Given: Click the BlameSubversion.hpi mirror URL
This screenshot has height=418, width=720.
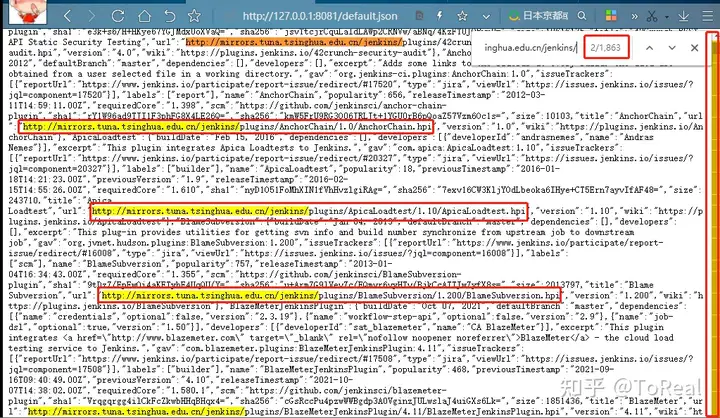Looking at the screenshot, I should click(330, 295).
